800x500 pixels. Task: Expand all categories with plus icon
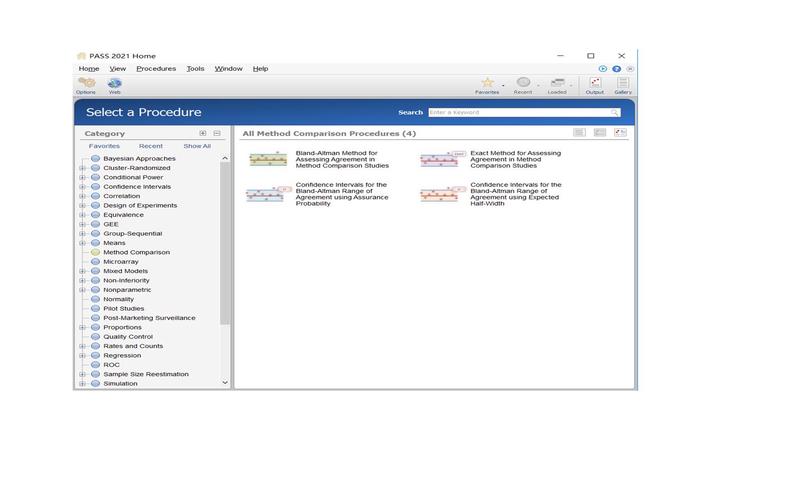pos(203,133)
